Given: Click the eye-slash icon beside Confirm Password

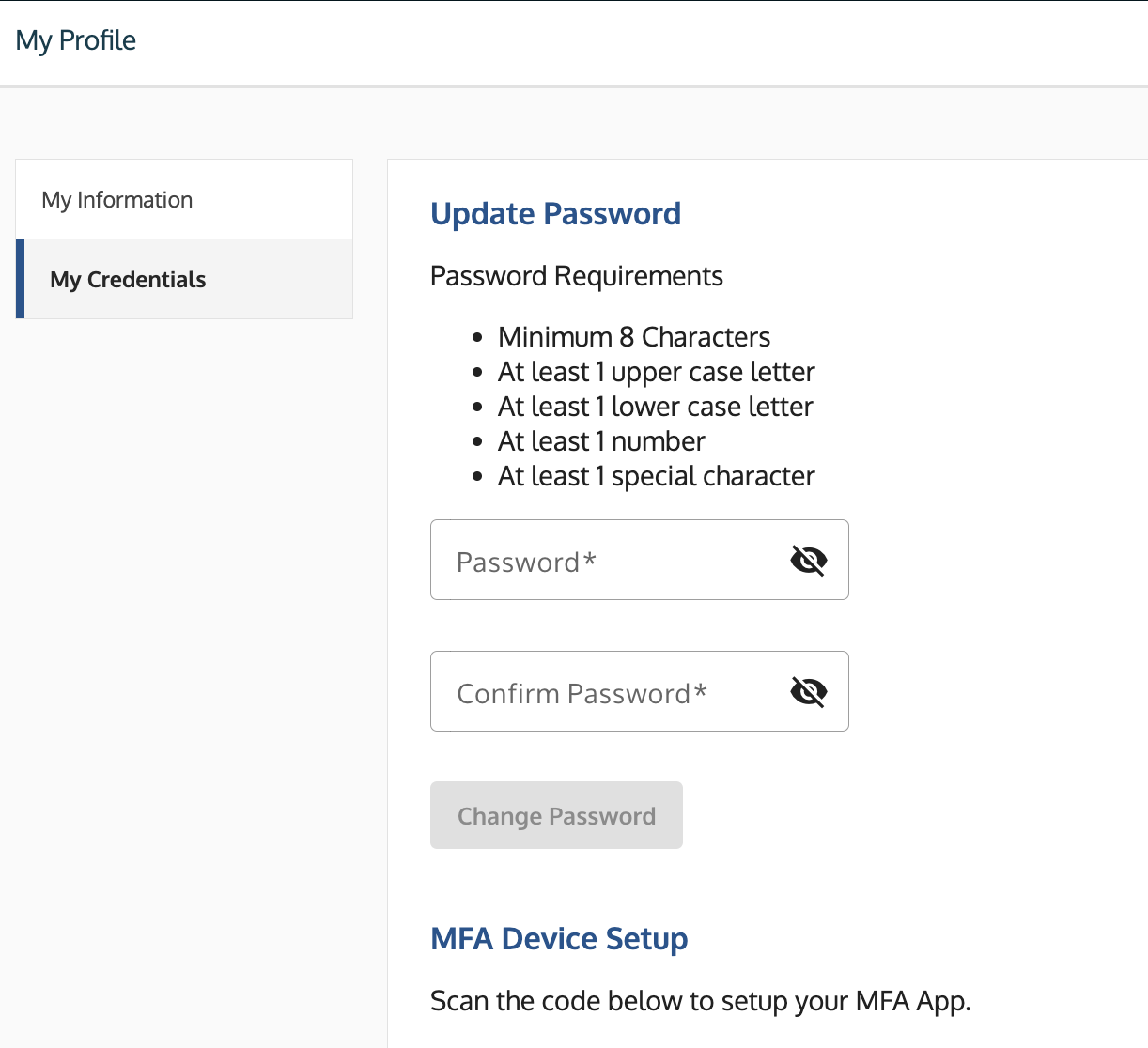Looking at the screenshot, I should [808, 691].
